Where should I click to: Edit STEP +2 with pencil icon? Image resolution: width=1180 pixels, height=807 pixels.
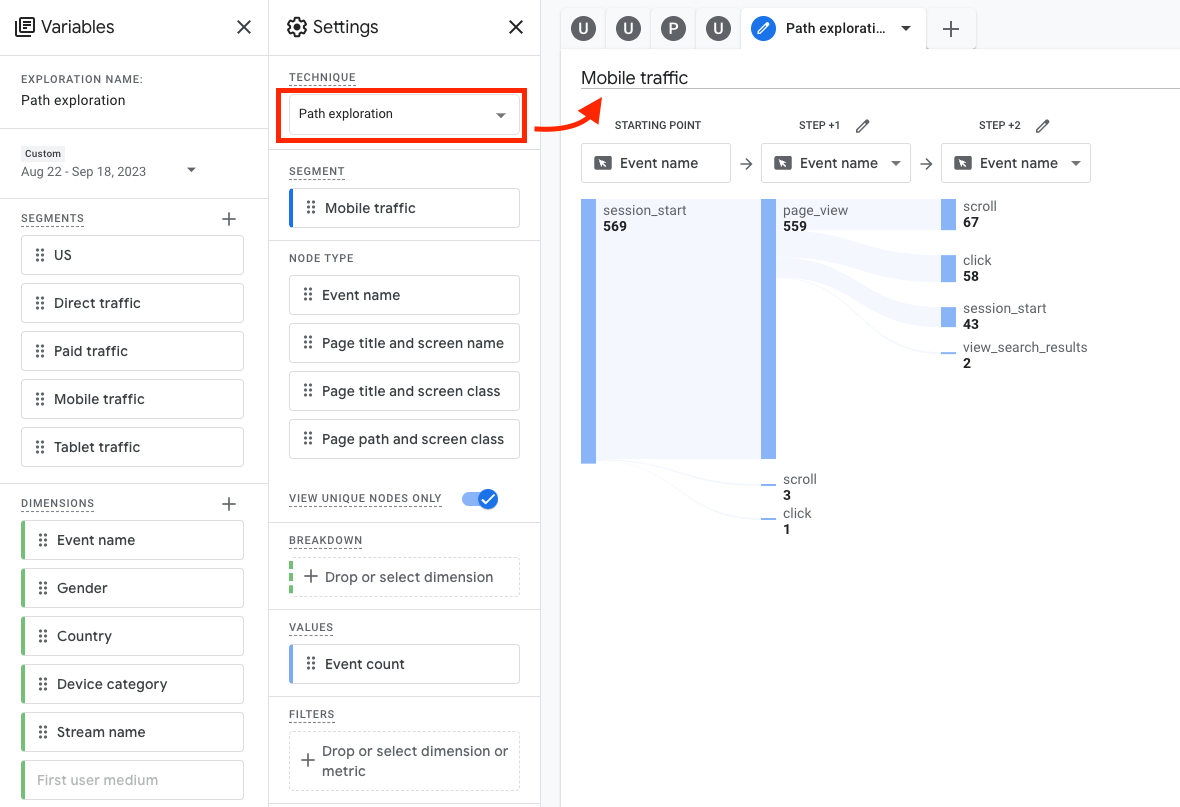tap(1042, 126)
